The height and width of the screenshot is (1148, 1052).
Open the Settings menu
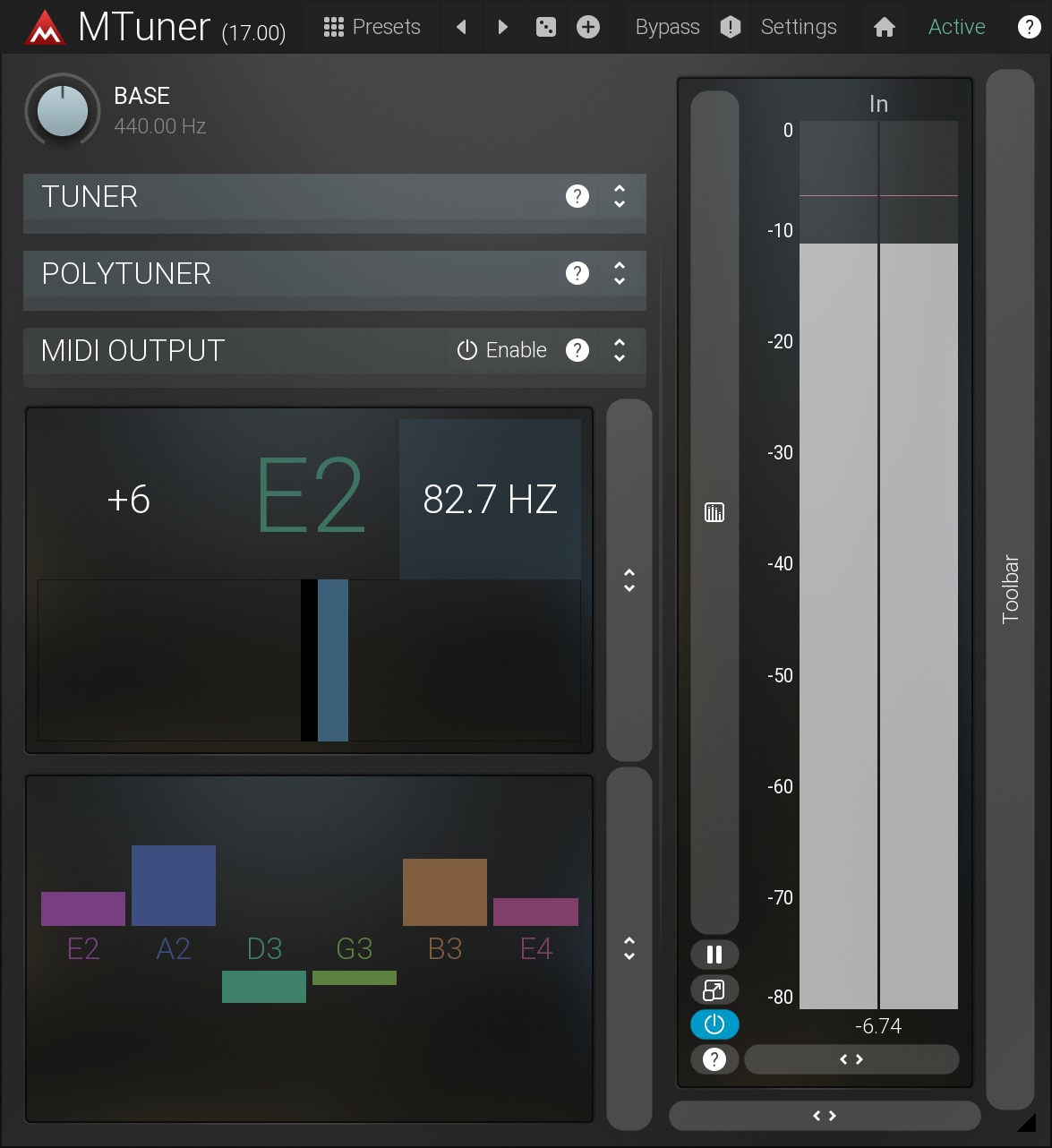tap(799, 28)
